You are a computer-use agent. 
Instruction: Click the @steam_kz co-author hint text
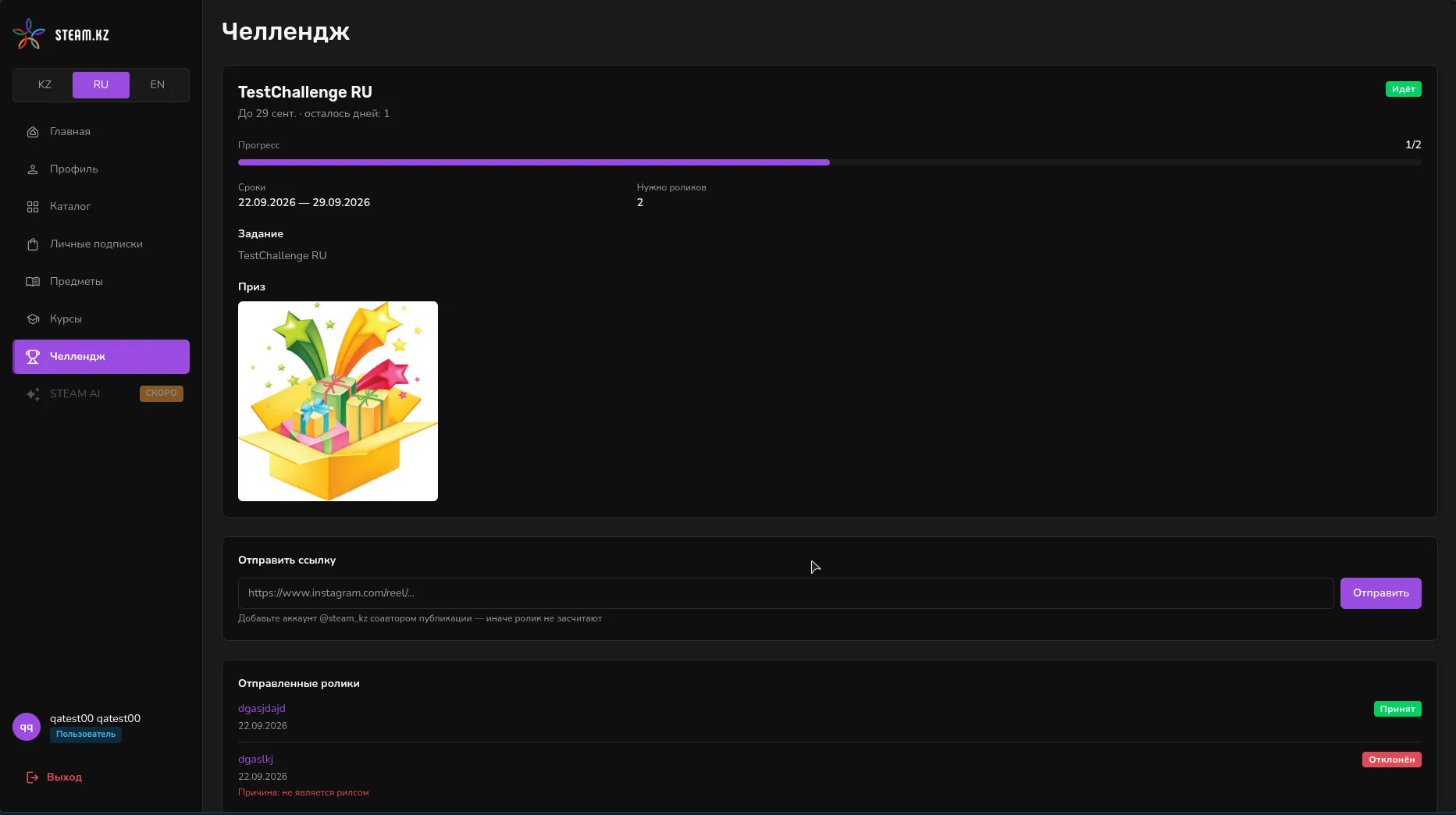click(x=420, y=619)
